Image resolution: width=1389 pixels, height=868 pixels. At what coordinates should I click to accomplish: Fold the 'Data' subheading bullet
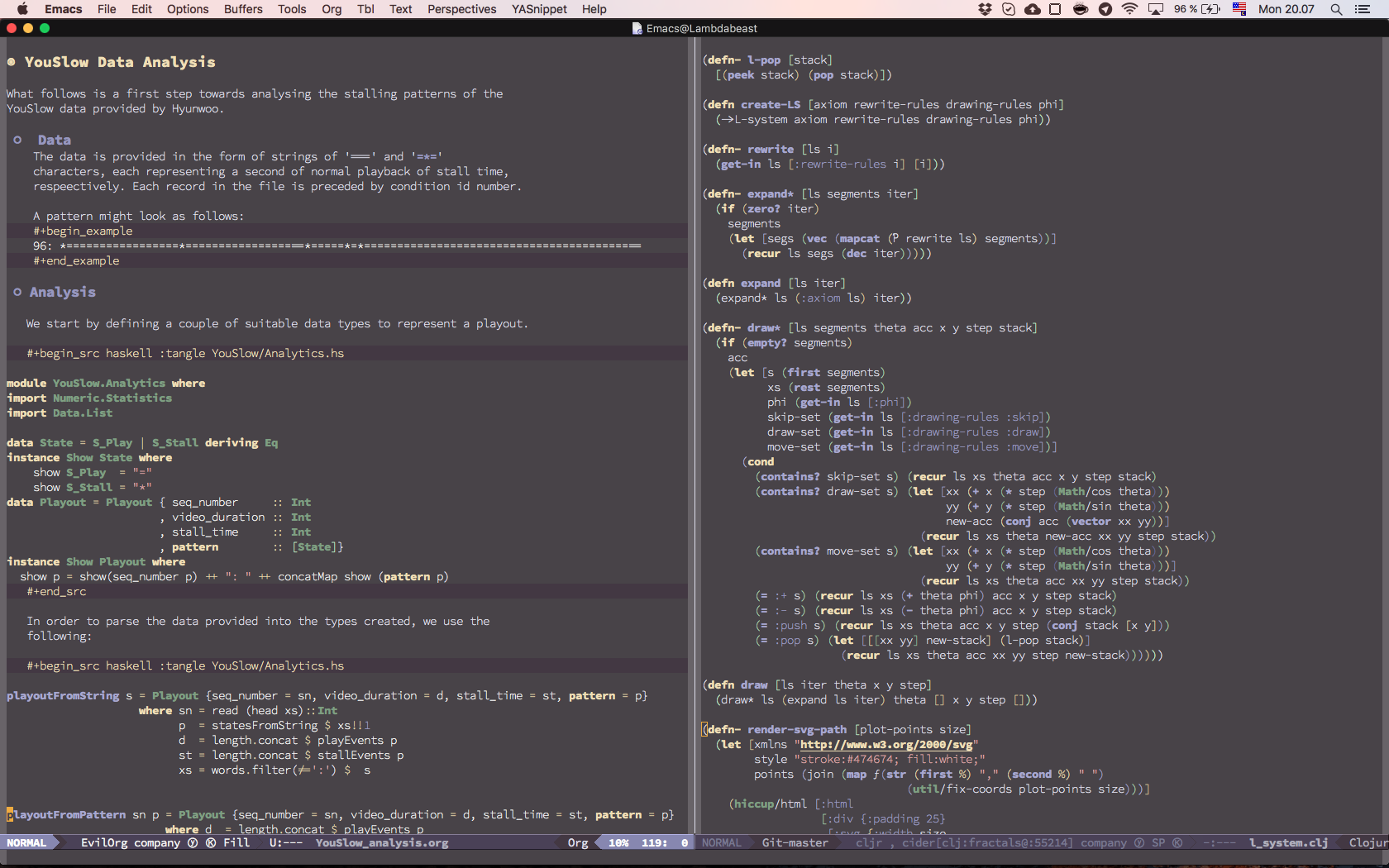17,140
